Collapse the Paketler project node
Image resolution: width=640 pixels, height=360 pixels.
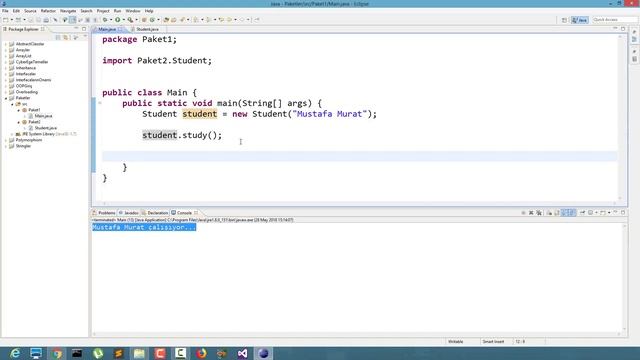[6, 98]
